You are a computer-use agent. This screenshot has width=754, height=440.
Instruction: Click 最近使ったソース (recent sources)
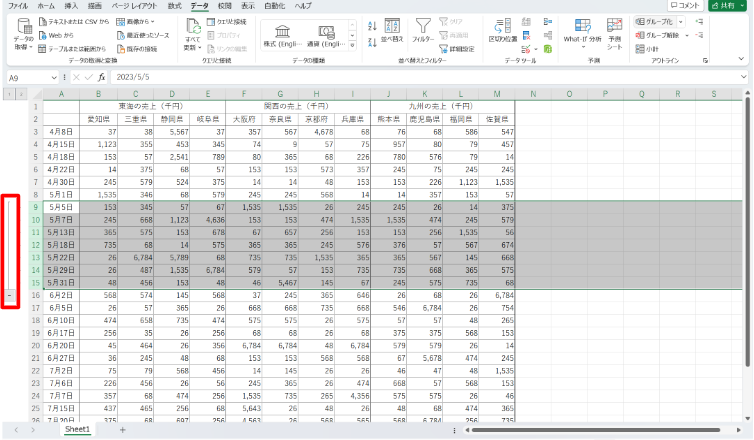[143, 35]
